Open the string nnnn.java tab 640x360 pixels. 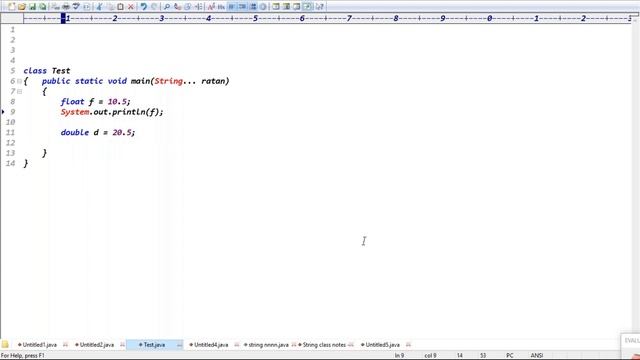point(268,345)
